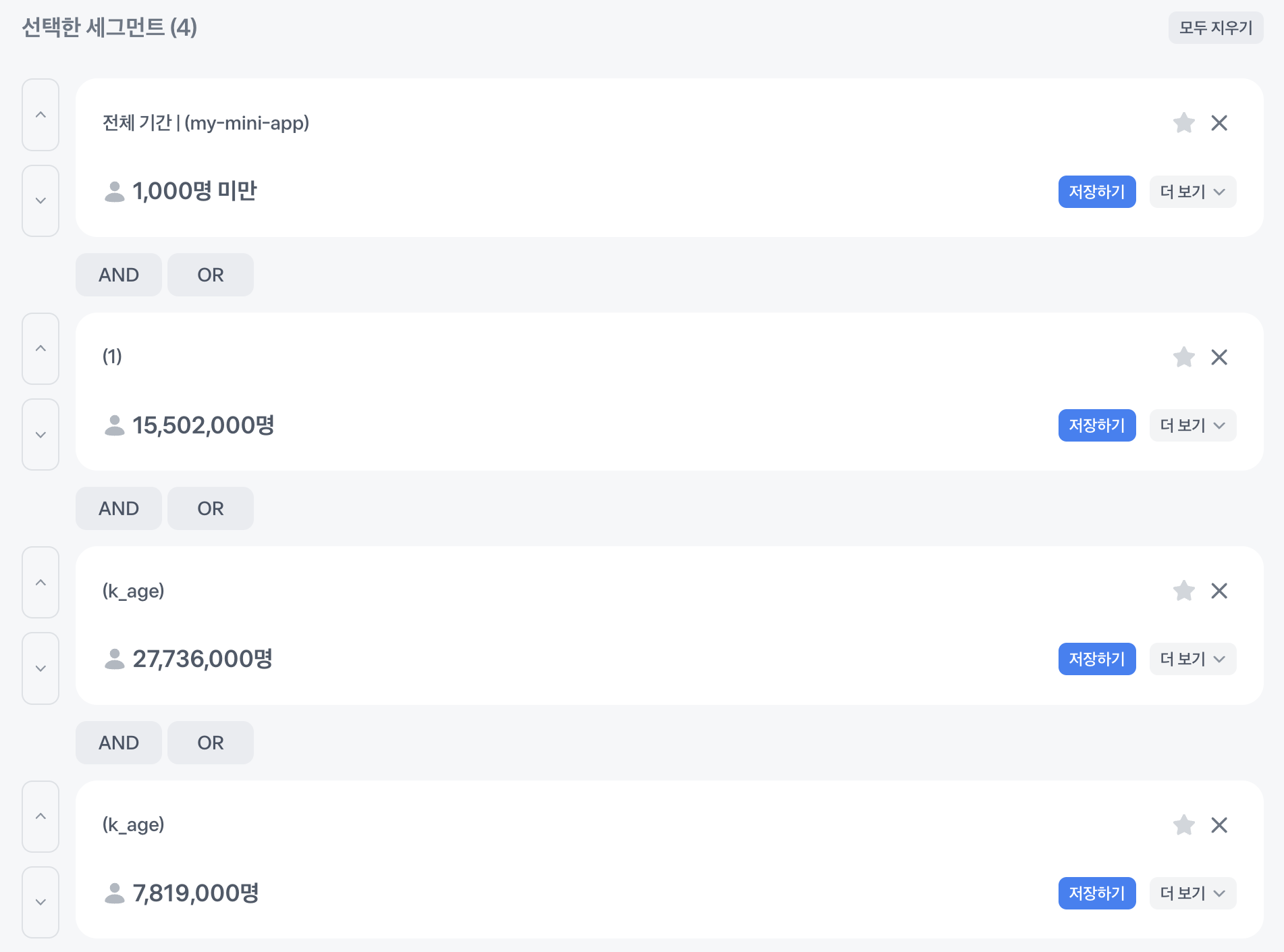Viewport: 1284px width, 952px height.
Task: Expand 더 보기 dropdown for my-mini-app segment
Action: click(1192, 192)
